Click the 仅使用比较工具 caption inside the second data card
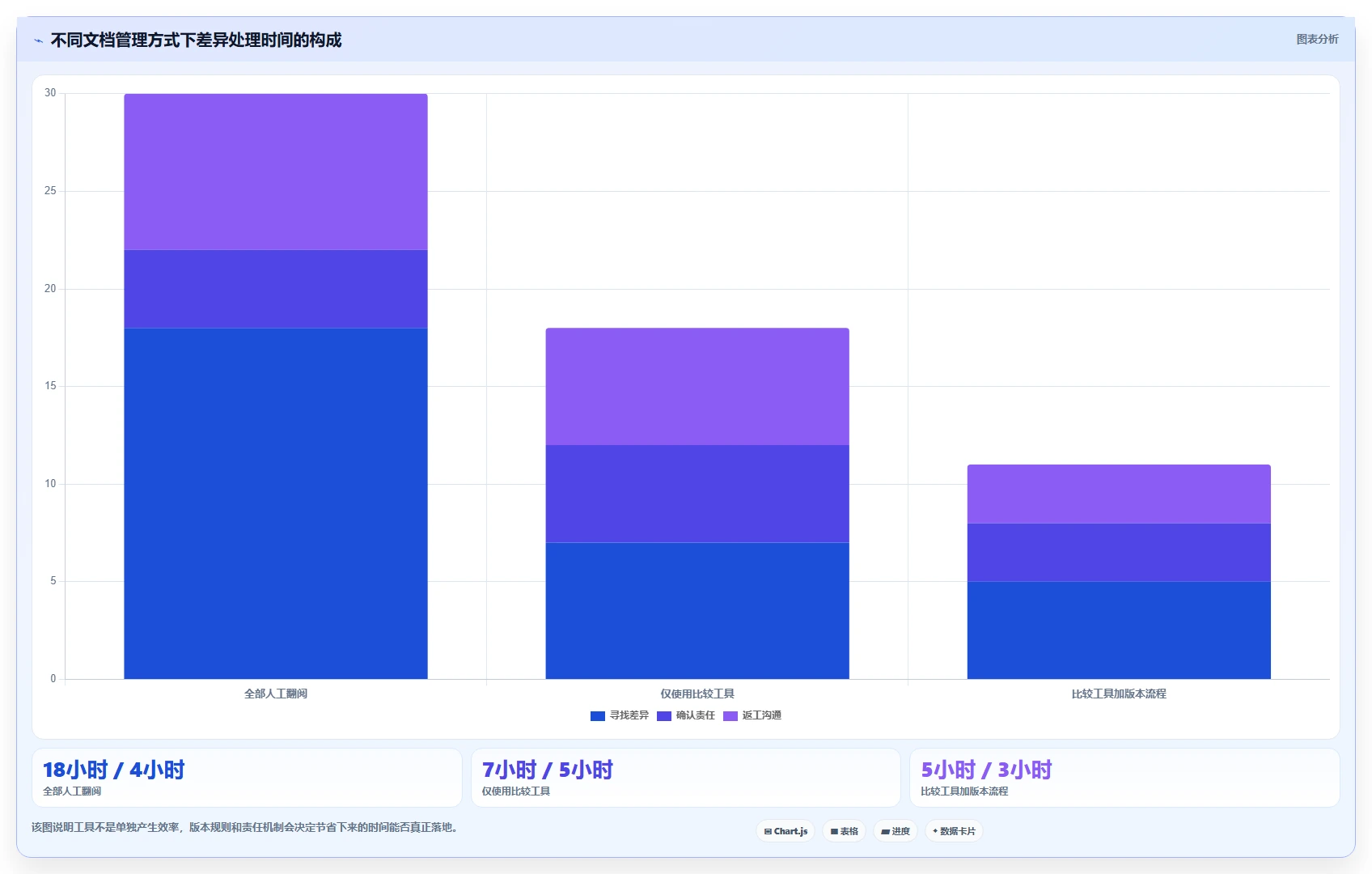Image resolution: width=1372 pixels, height=874 pixels. tap(516, 791)
